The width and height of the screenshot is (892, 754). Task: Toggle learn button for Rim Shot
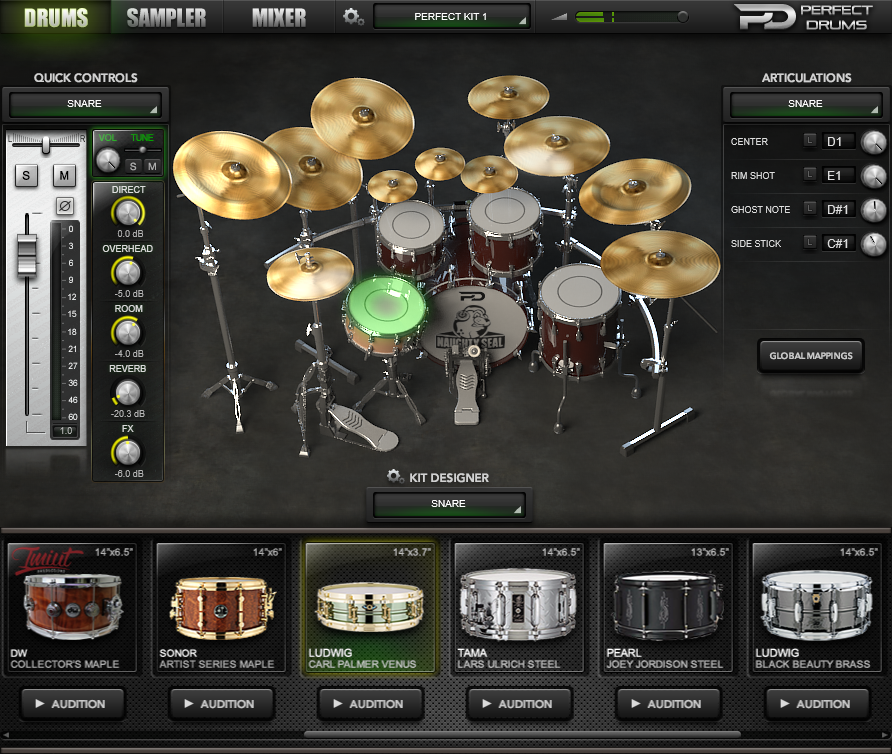(810, 174)
